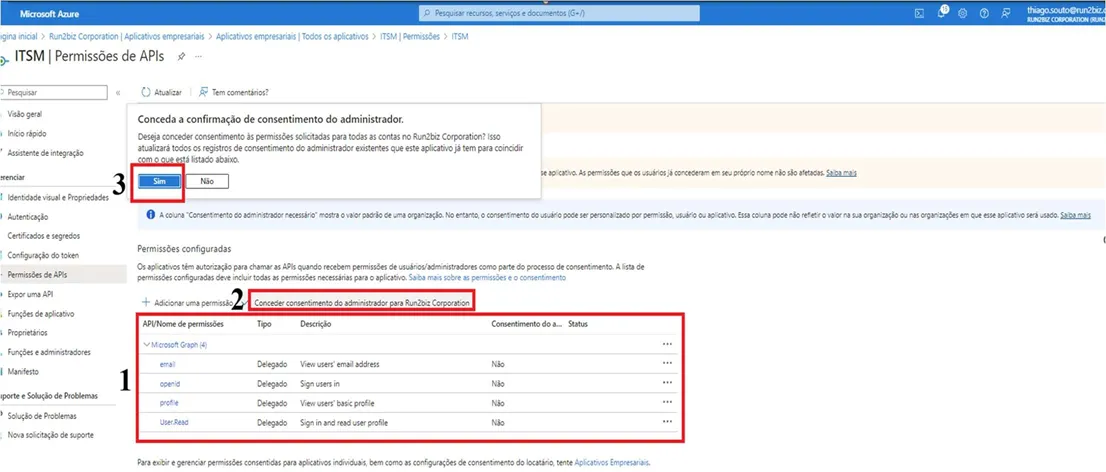Open Funções e administradores in the sidebar

coord(49,352)
